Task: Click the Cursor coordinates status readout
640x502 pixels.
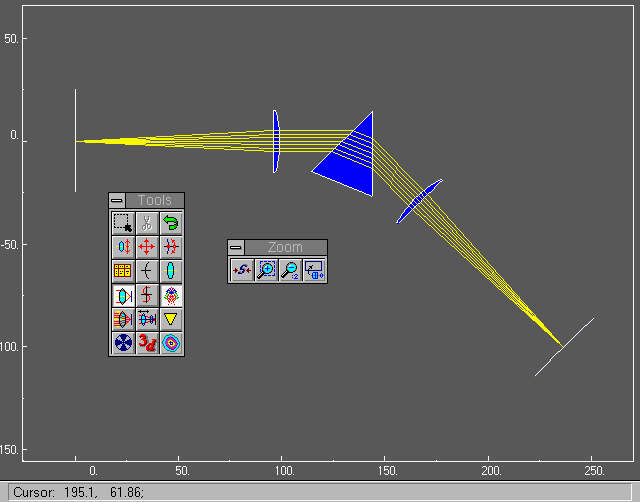Action: click(x=78, y=492)
